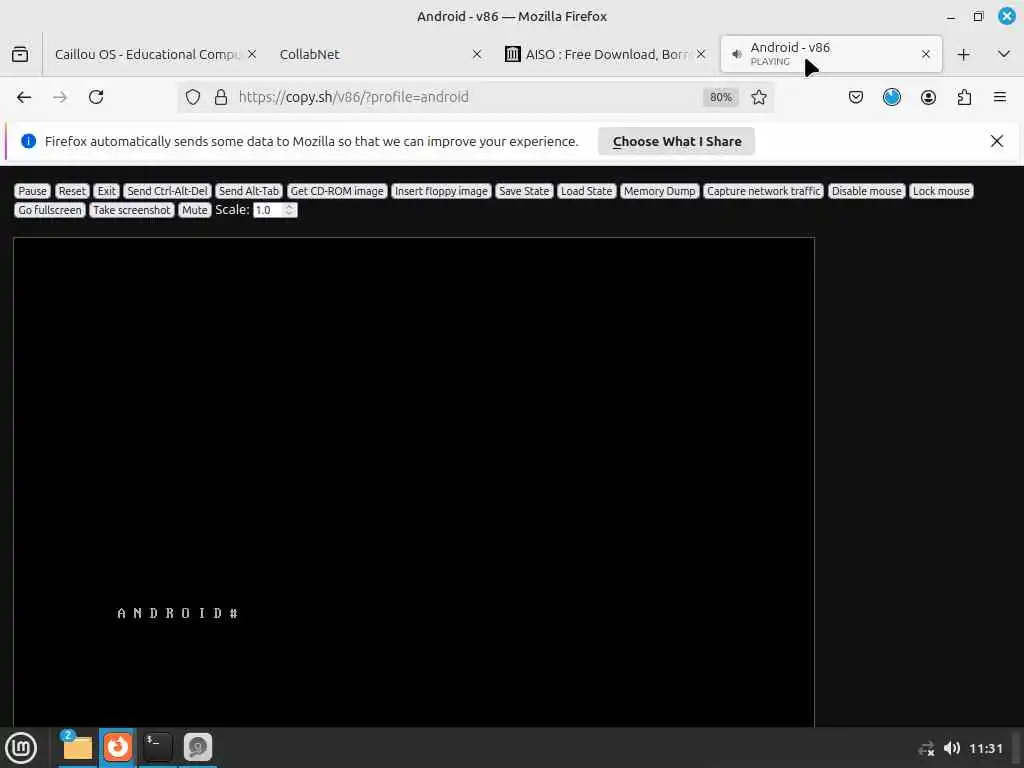Dismiss the Firefox data notification bar
Viewport: 1024px width, 768px height.
pyautogui.click(x=997, y=141)
